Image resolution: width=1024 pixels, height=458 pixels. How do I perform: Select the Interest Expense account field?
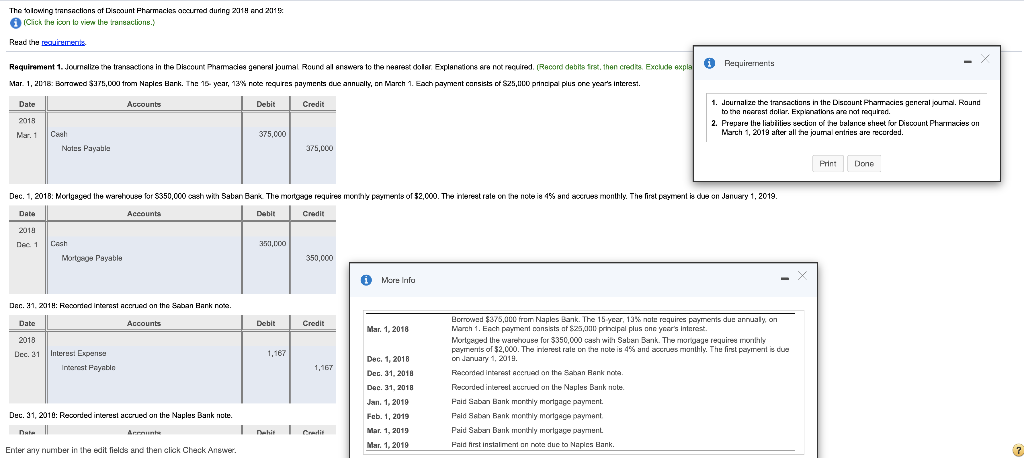point(143,353)
